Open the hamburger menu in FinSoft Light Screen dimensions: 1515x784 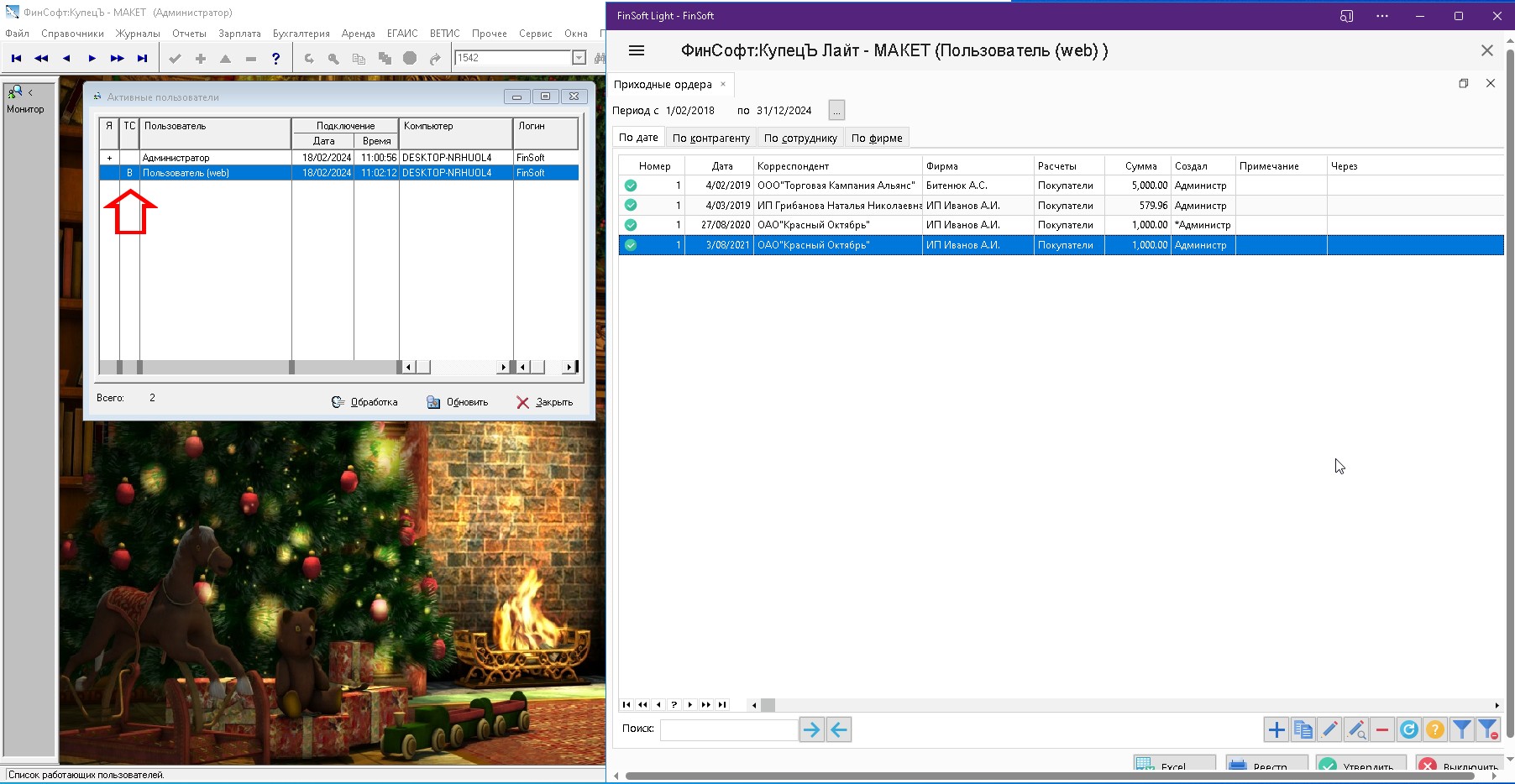(637, 51)
